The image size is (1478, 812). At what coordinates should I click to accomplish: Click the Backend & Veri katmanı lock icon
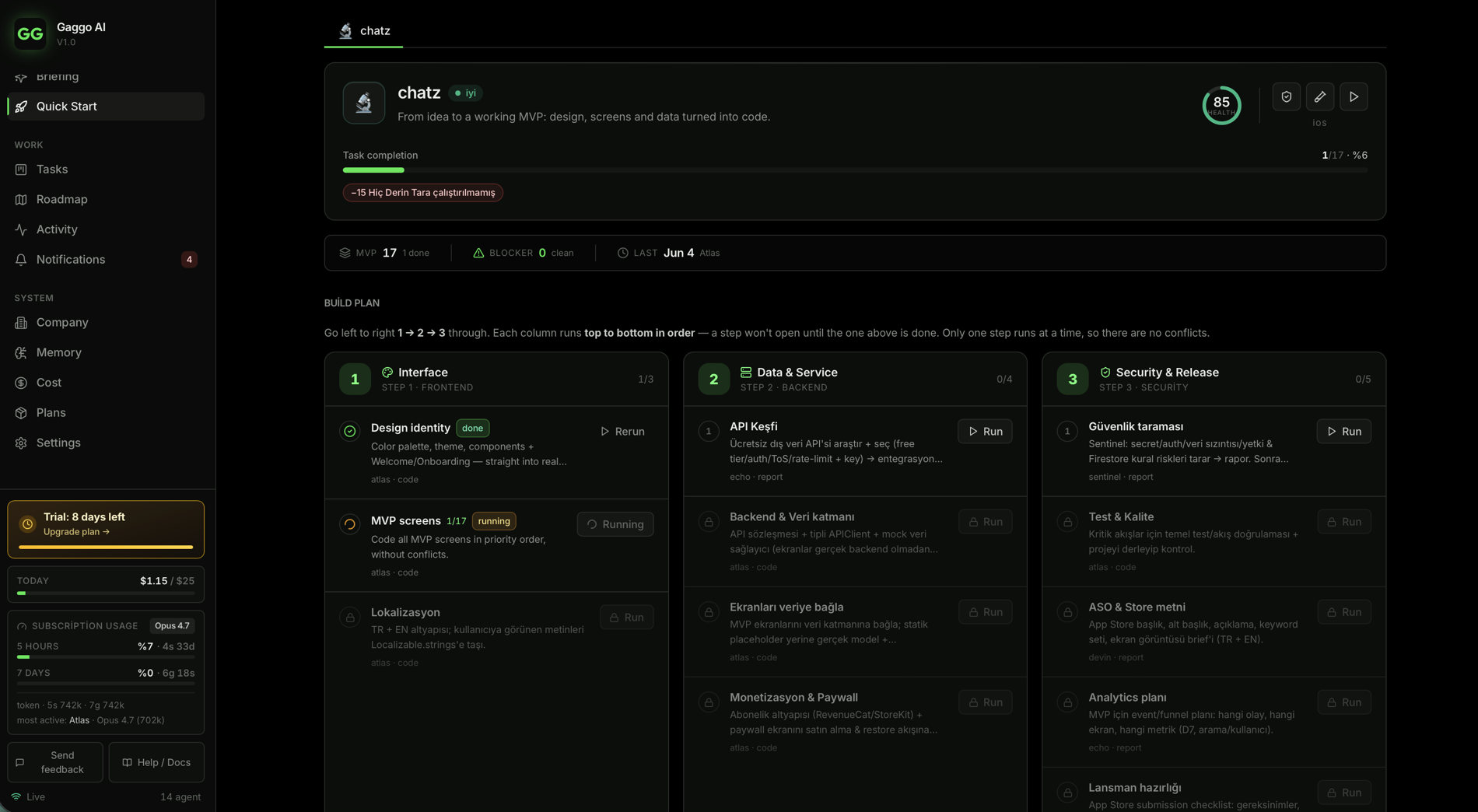(709, 522)
